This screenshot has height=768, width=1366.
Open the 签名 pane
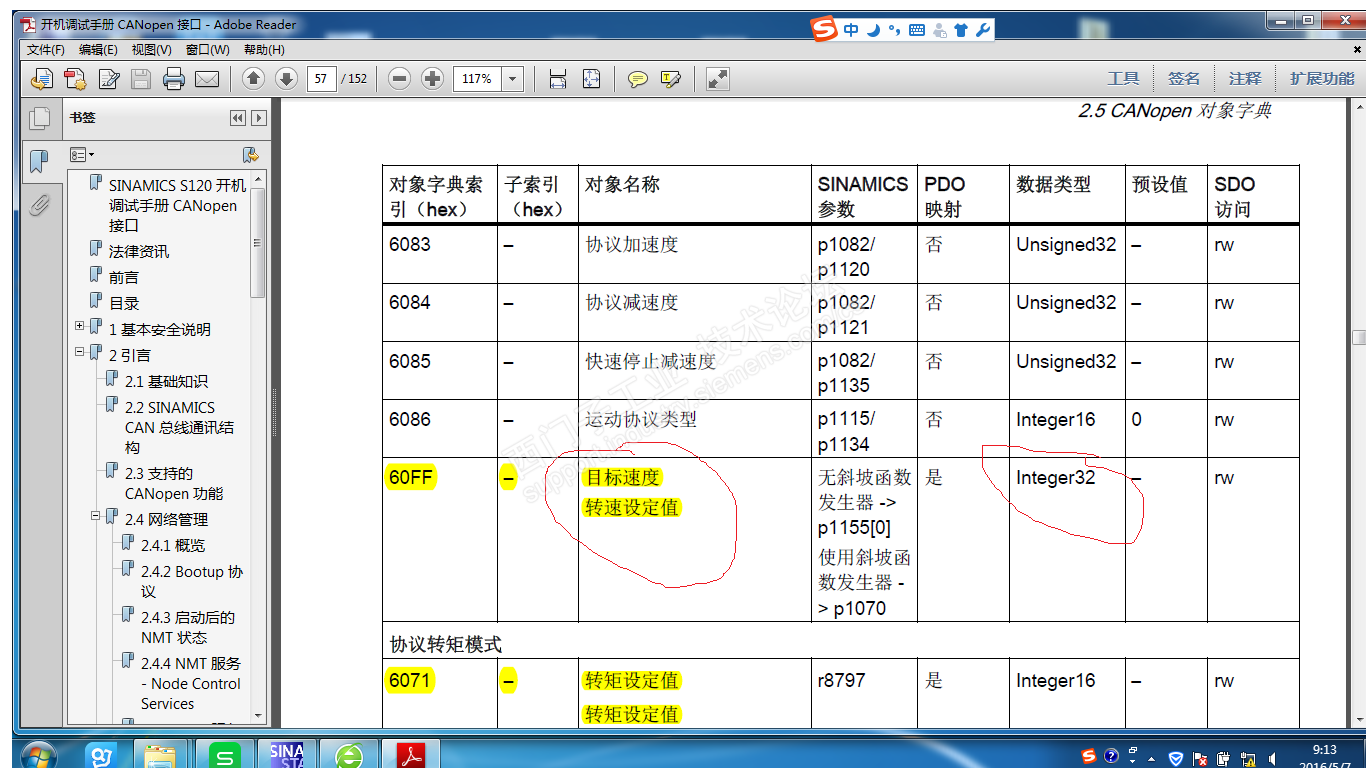point(1184,78)
